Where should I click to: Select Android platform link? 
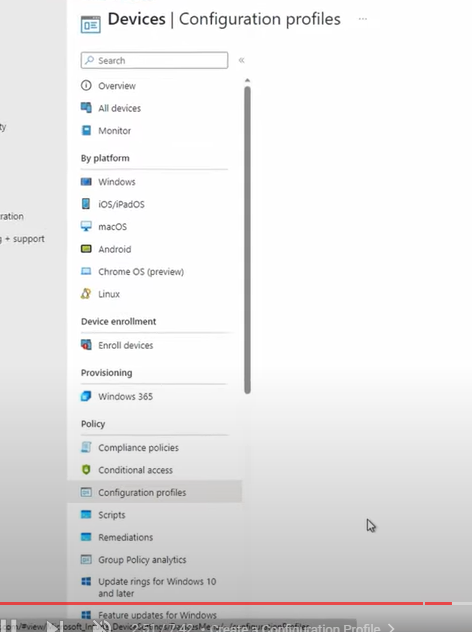(114, 249)
